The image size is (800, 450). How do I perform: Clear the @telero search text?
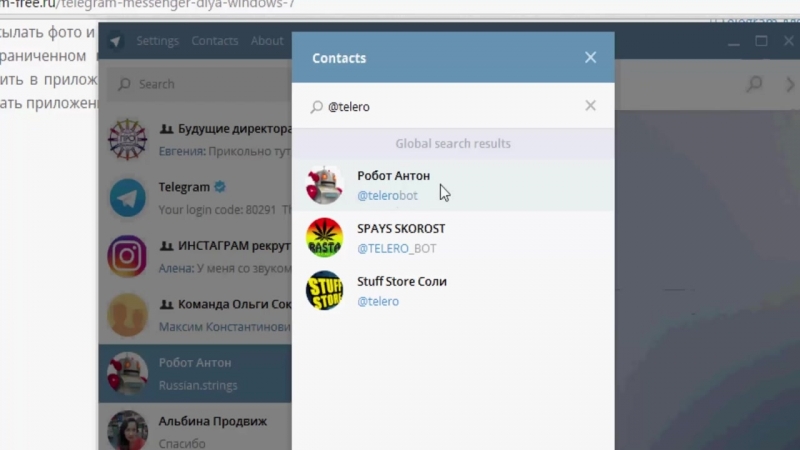(590, 106)
